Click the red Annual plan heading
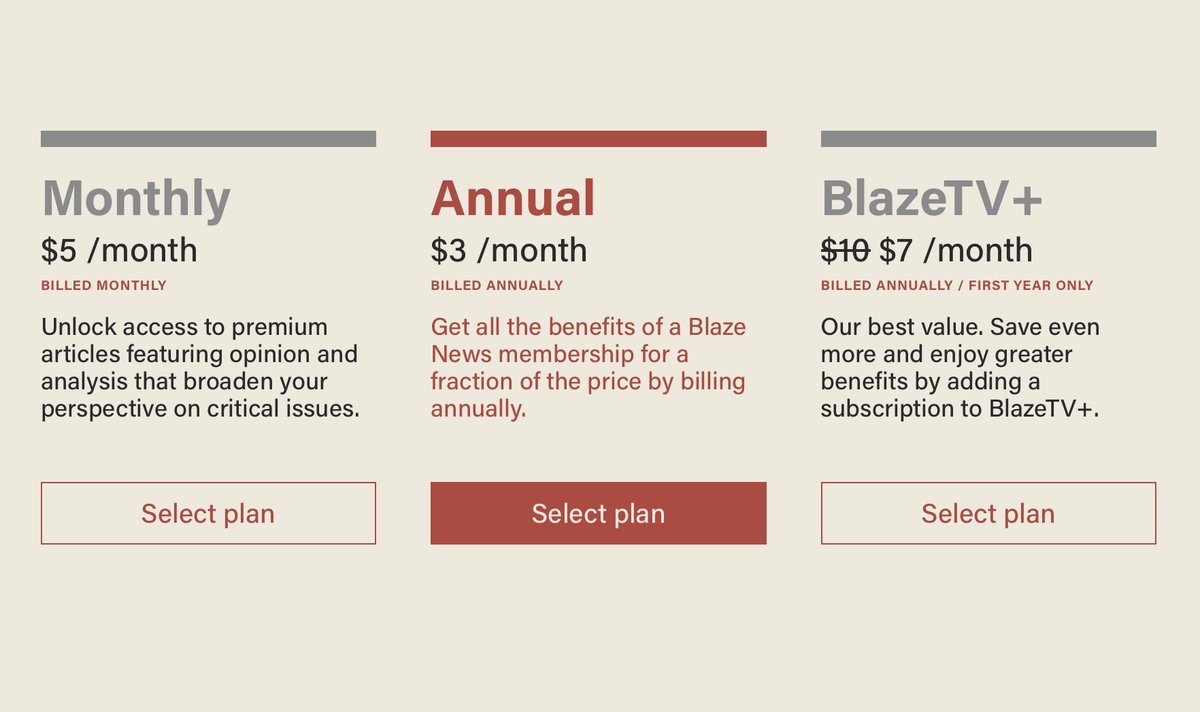This screenshot has width=1200, height=712. 513,198
